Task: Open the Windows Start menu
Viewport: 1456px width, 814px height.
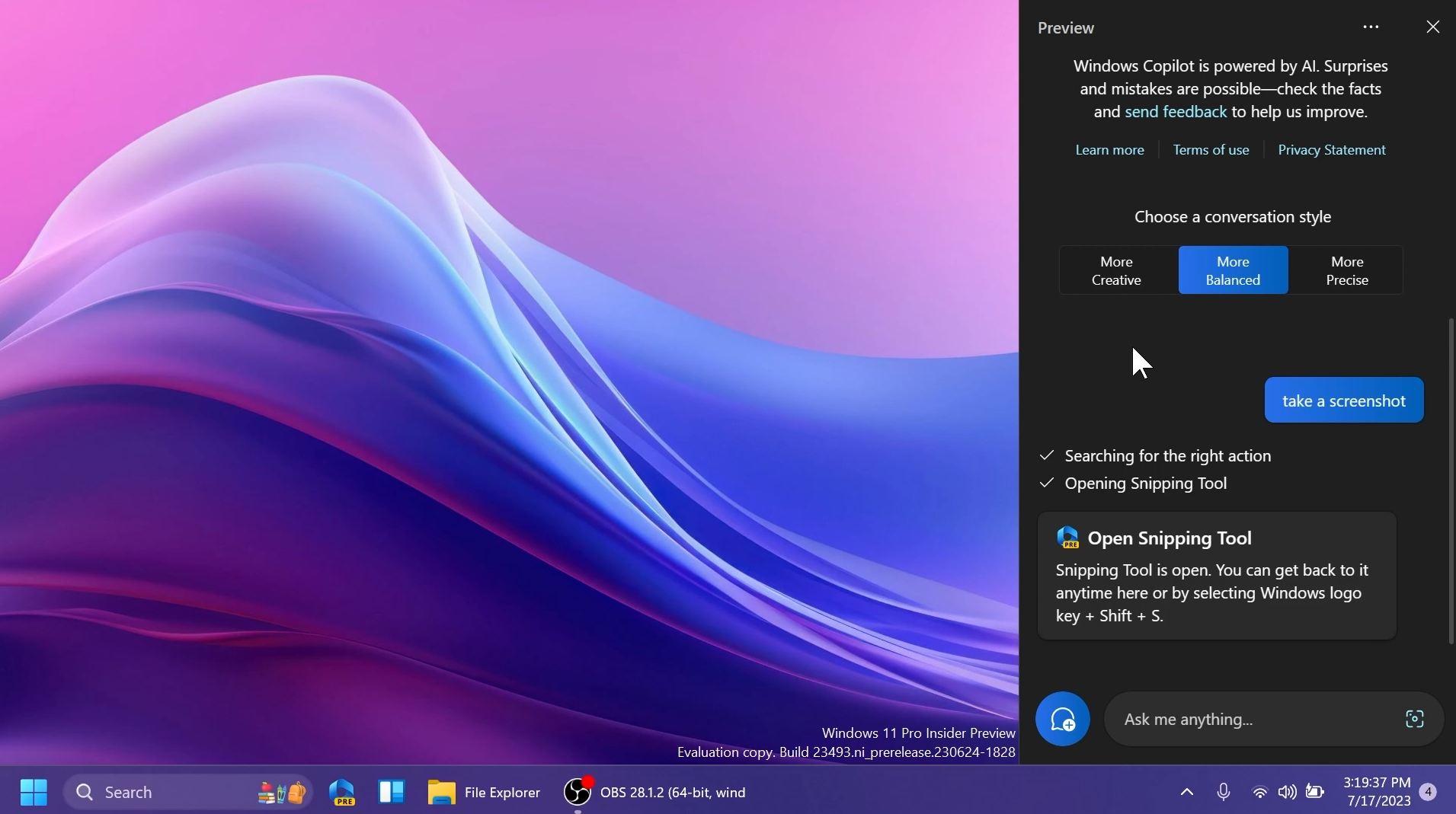Action: (34, 792)
